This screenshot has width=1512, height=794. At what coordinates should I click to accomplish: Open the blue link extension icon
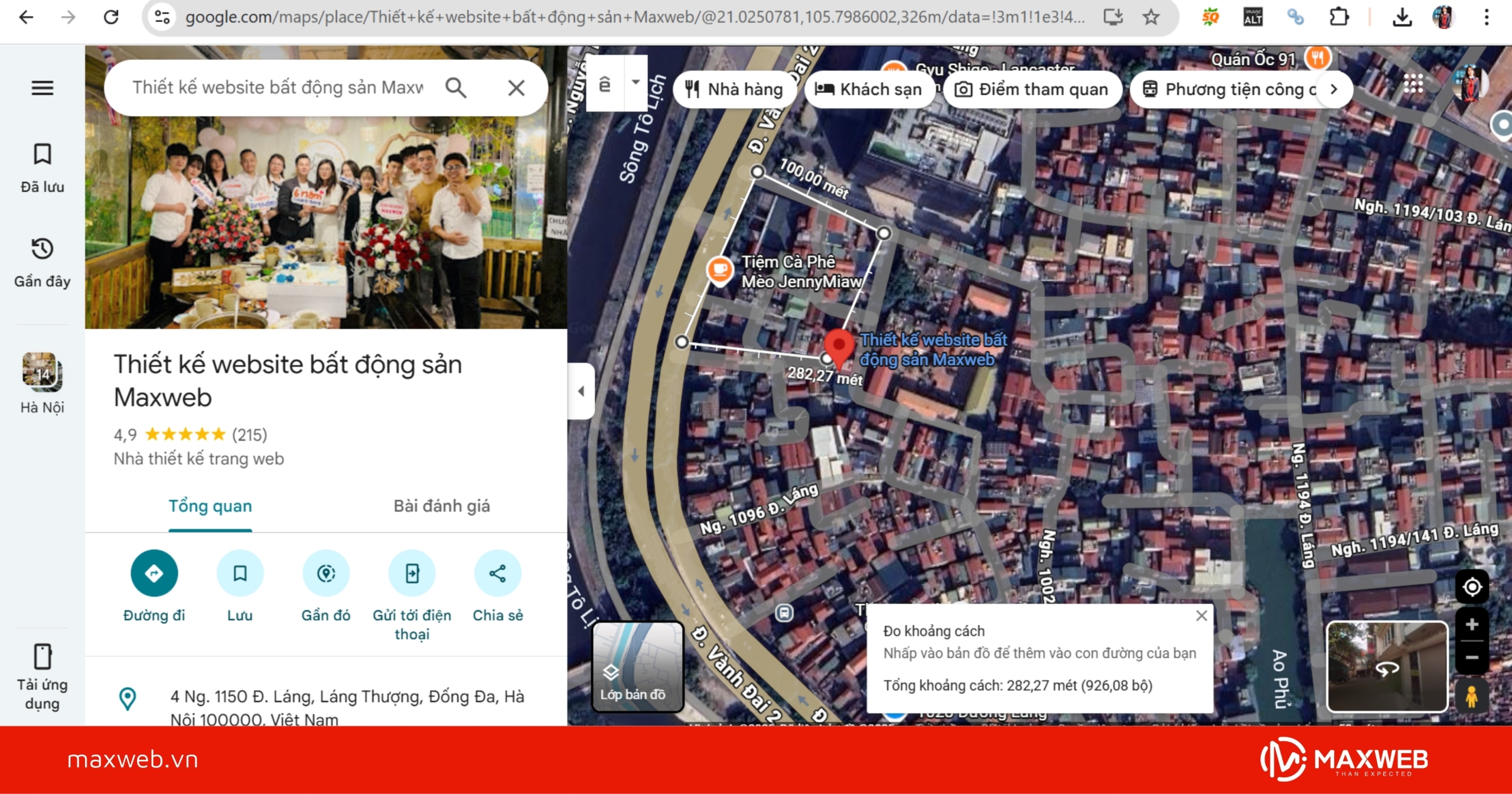(x=1295, y=17)
